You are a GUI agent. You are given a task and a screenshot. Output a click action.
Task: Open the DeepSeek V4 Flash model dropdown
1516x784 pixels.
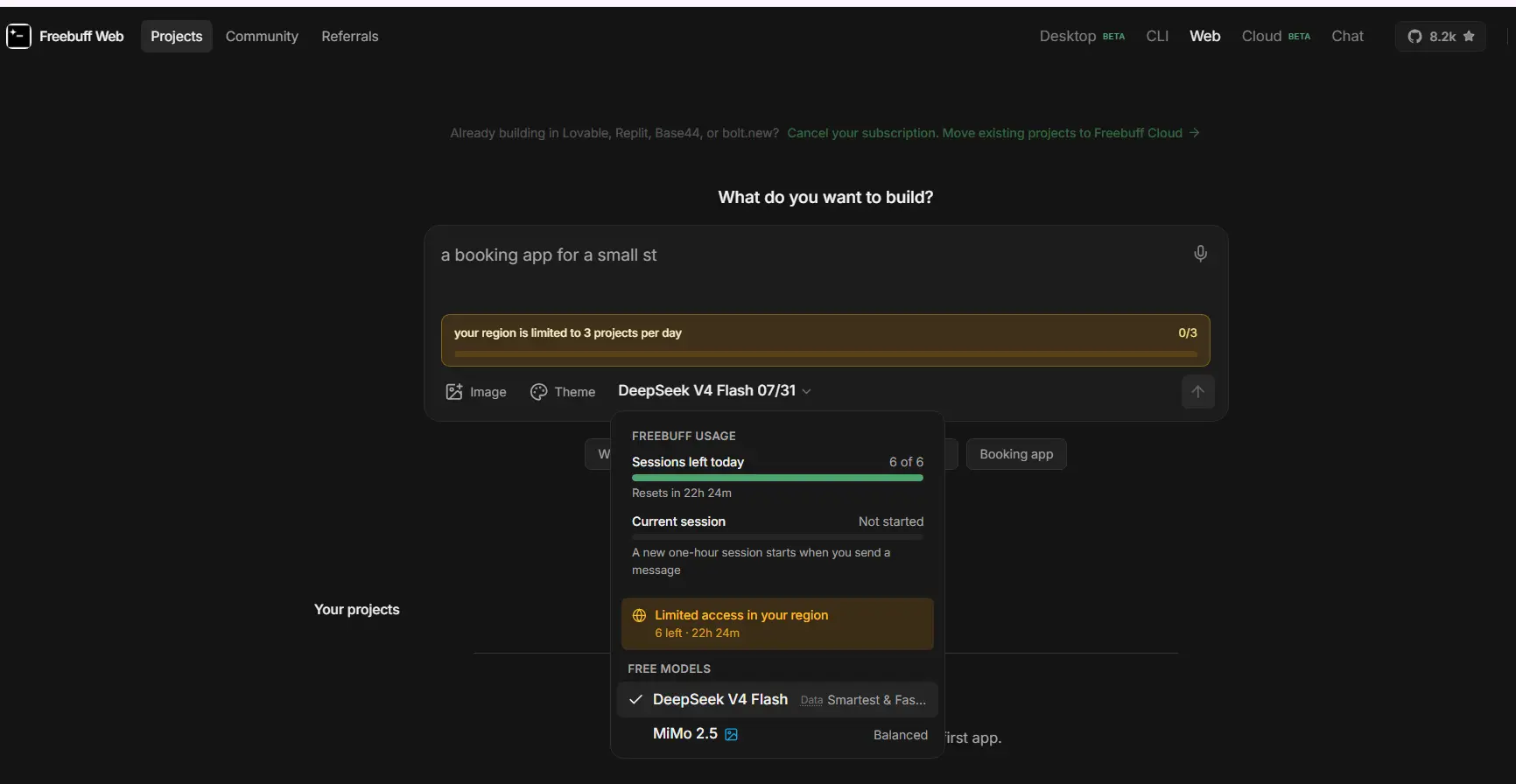point(714,391)
